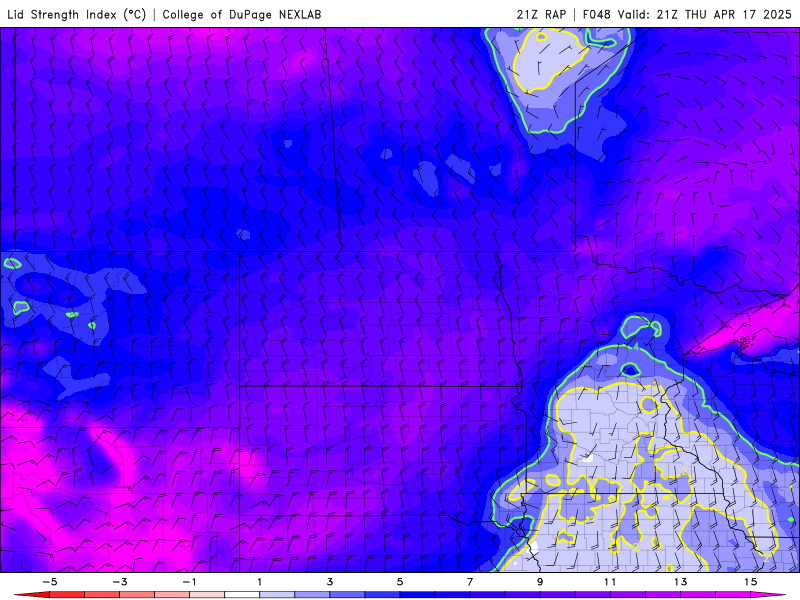This screenshot has width=800, height=600.
Task: Click the '7' color scale label
Action: pos(469,582)
